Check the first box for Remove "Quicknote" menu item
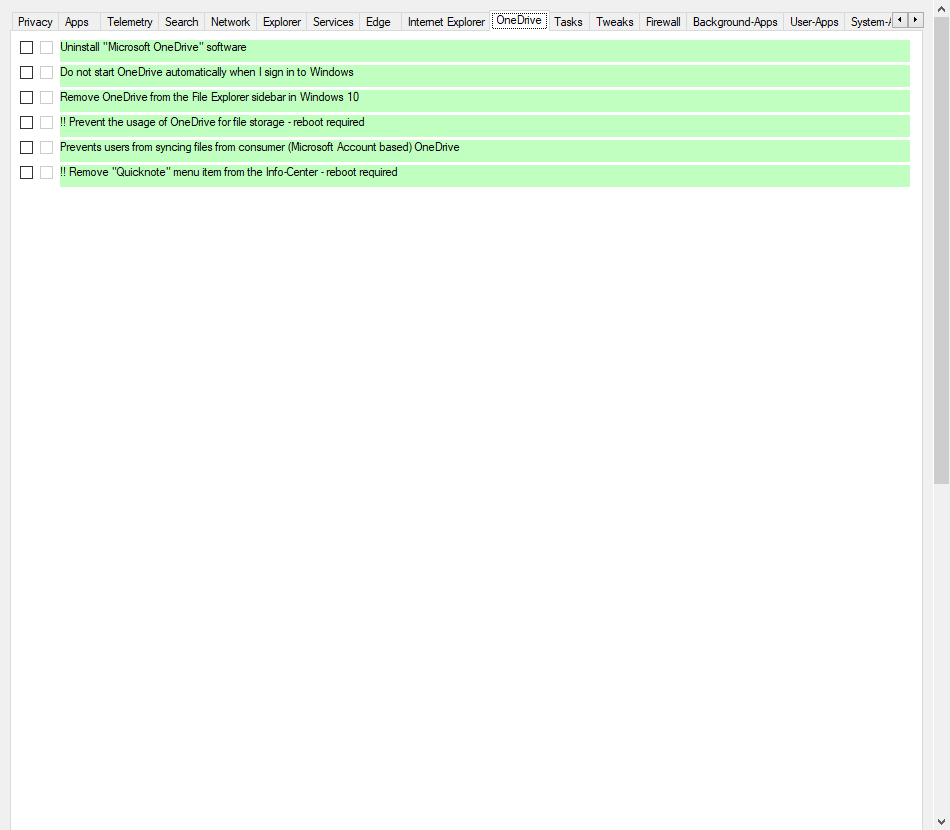The width and height of the screenshot is (950, 830). 27,173
